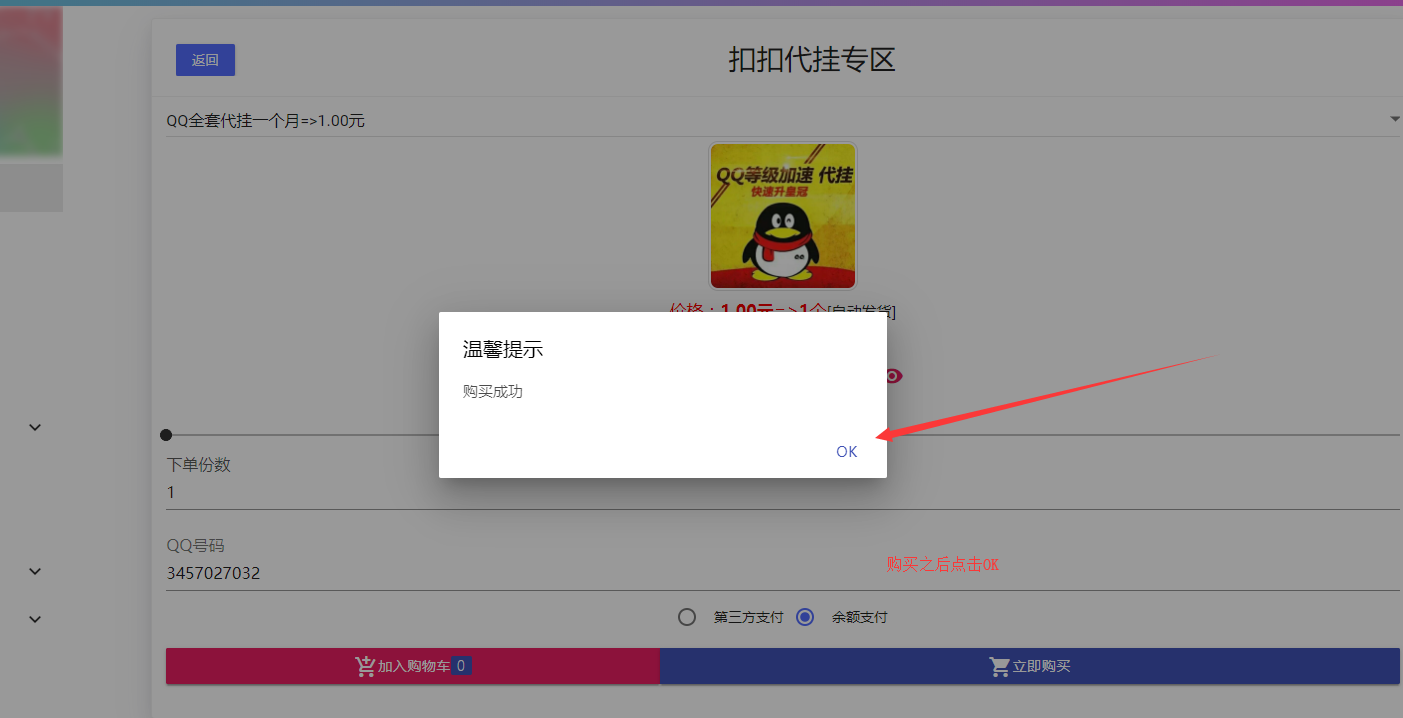Select the 第三方支付 radio button
1403x718 pixels.
(x=687, y=617)
